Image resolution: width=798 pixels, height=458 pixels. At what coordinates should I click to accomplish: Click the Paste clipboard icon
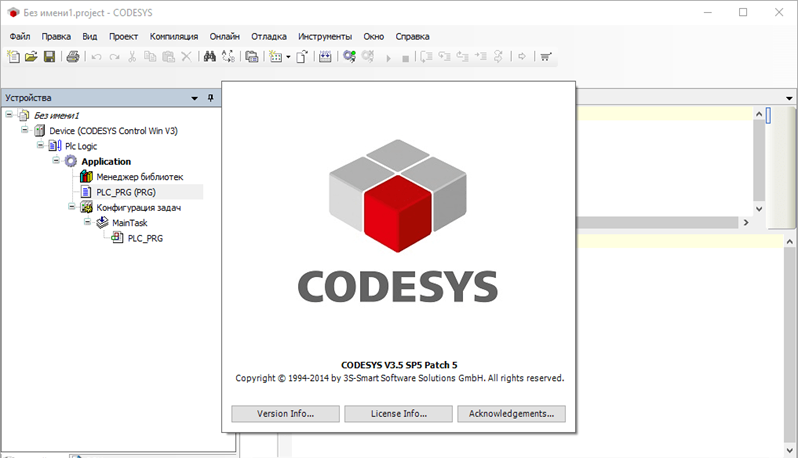click(x=168, y=56)
